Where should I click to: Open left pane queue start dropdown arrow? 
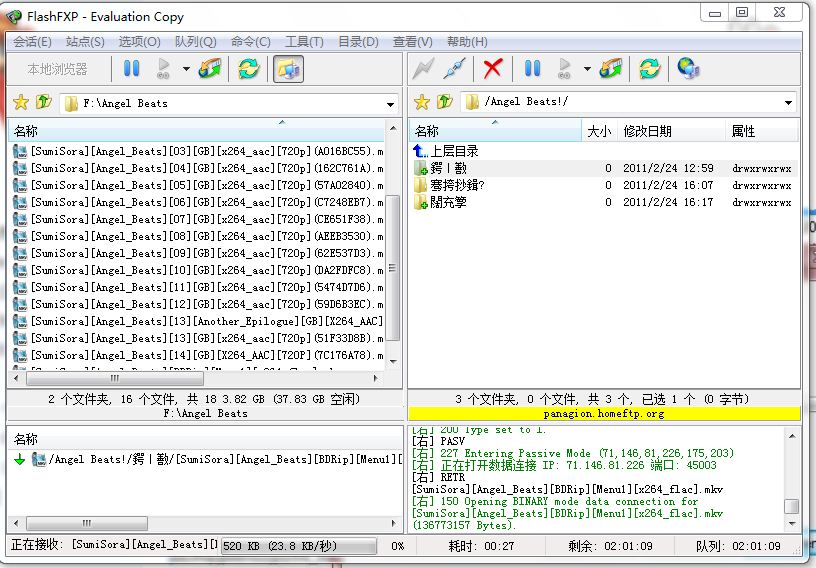pos(186,69)
